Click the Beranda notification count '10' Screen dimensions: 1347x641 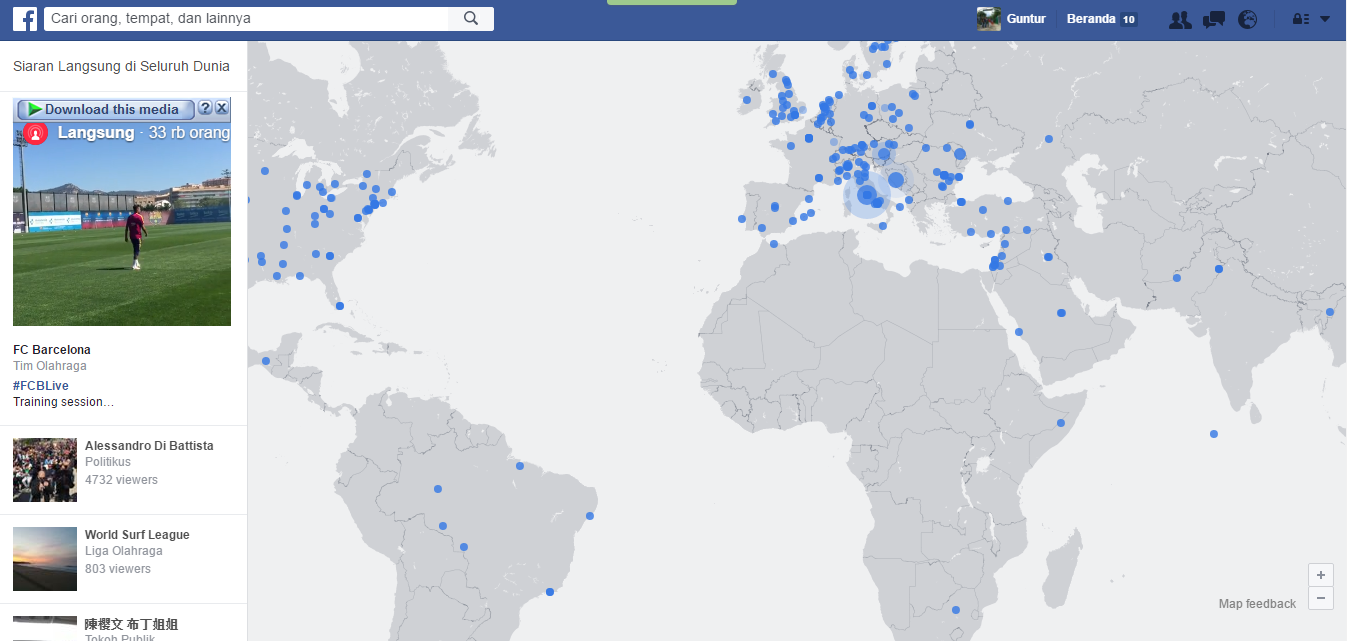(x=1128, y=19)
